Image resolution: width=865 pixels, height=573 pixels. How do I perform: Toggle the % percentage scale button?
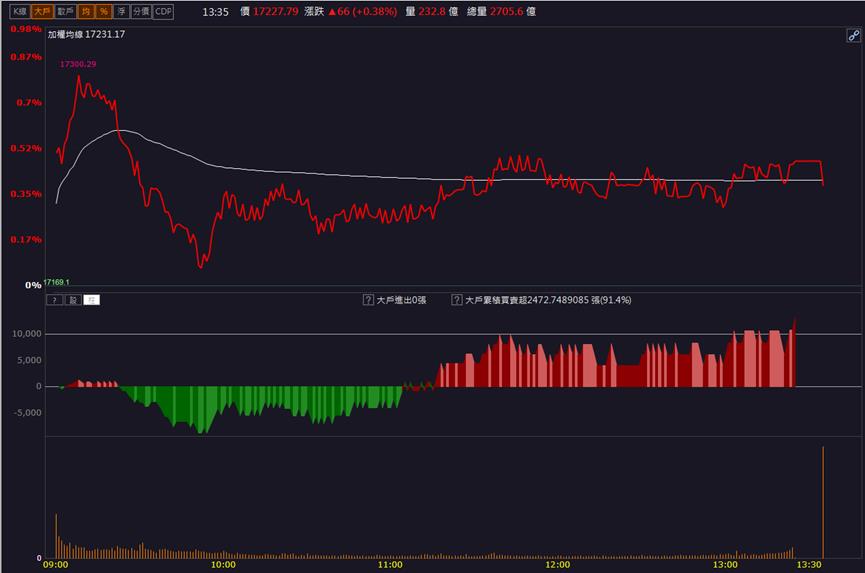[x=104, y=12]
